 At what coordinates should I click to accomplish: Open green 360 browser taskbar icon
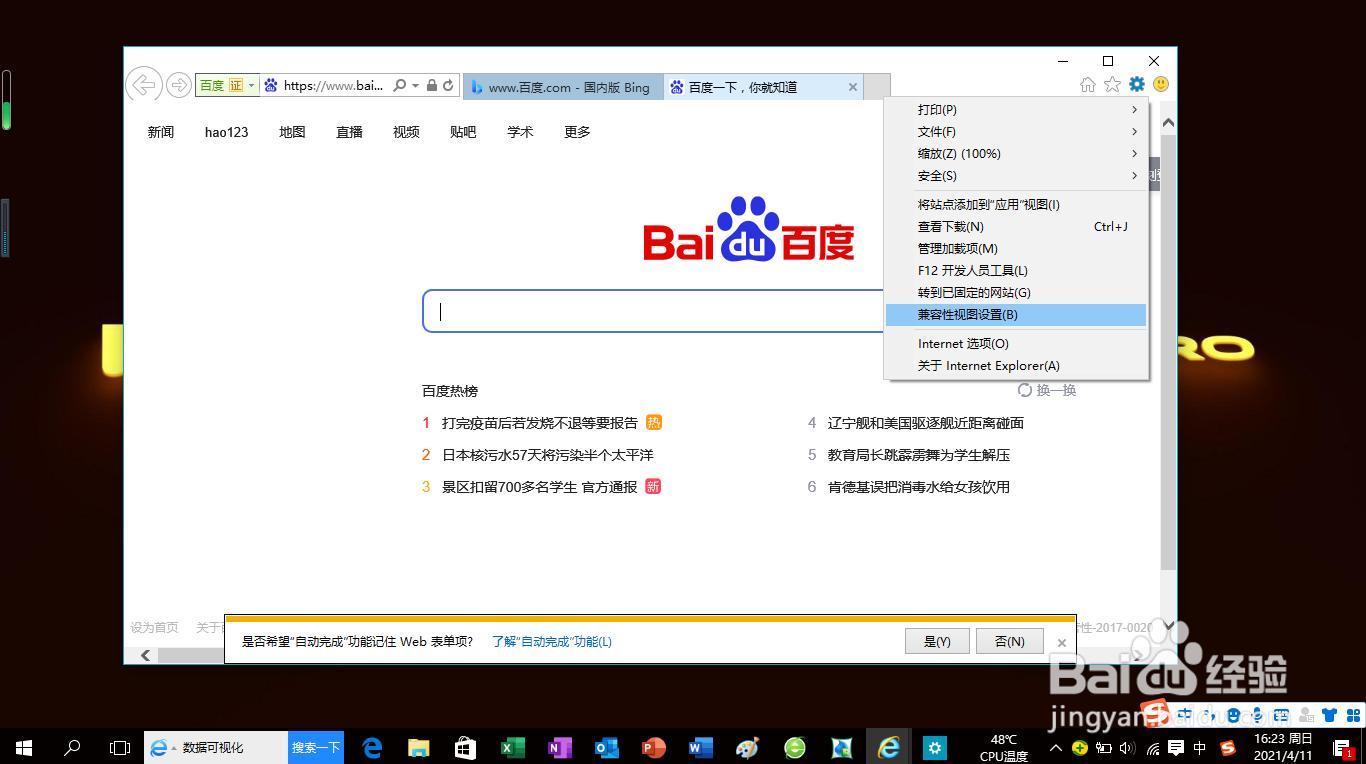click(794, 747)
